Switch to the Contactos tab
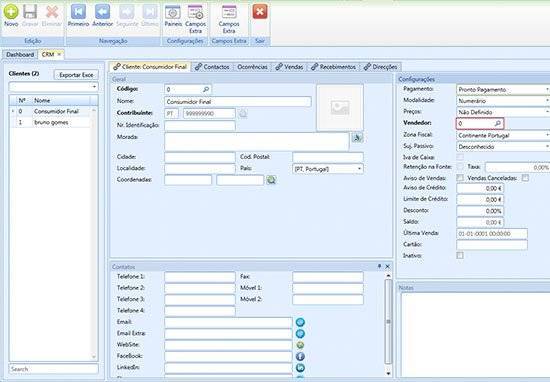This screenshot has width=550, height=382. (x=212, y=67)
